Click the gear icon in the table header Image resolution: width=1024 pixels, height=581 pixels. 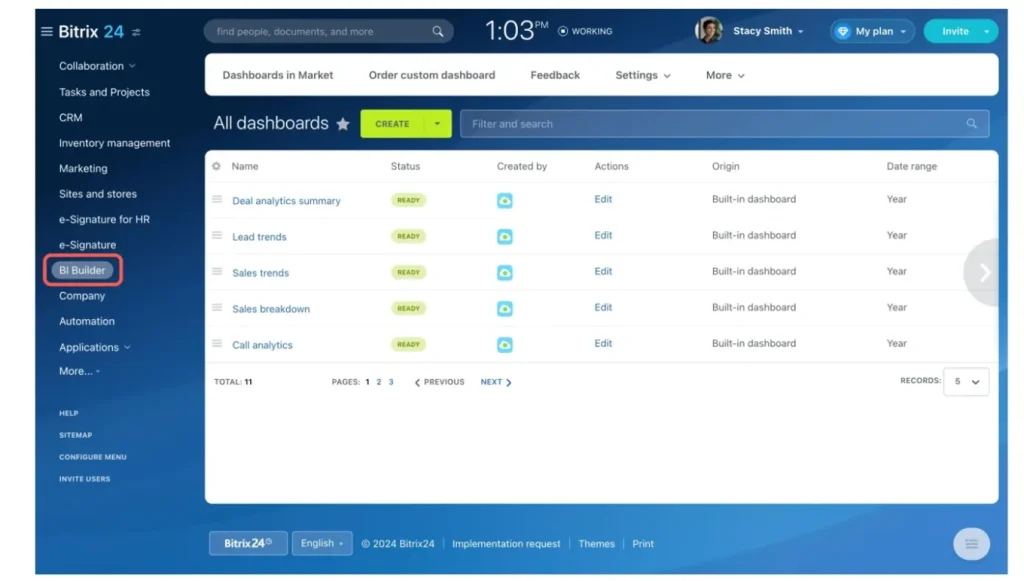[x=216, y=167]
